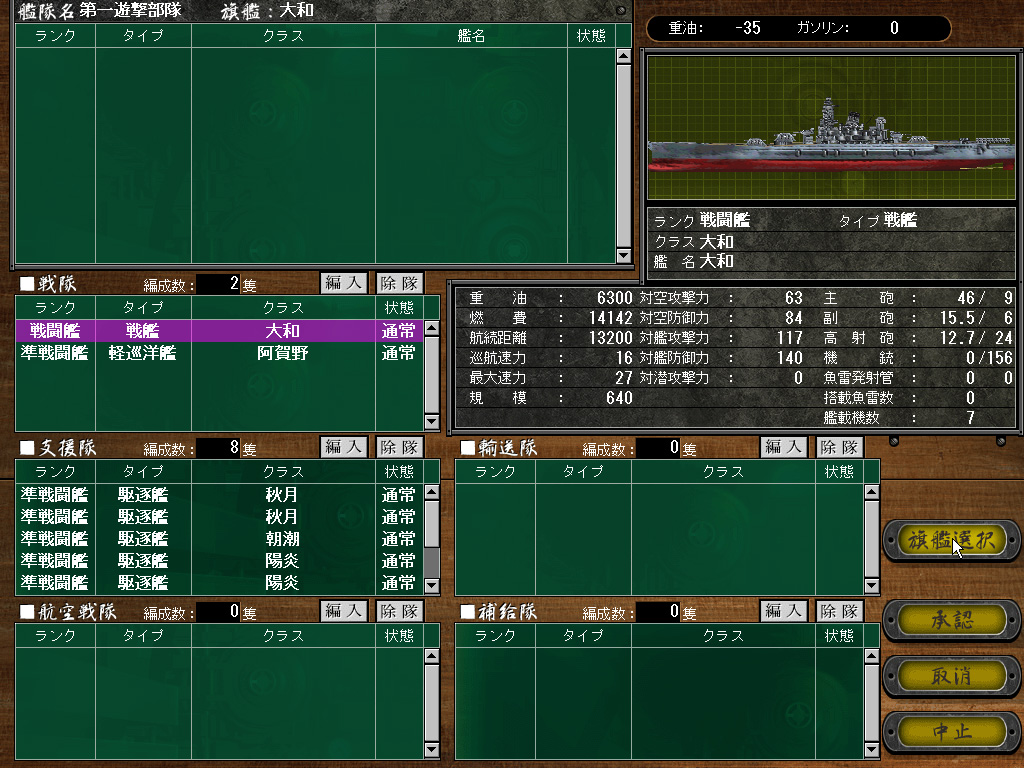This screenshot has width=1024, height=768.
Task: Click the 旗艦選択 button
Action: pos(951,540)
